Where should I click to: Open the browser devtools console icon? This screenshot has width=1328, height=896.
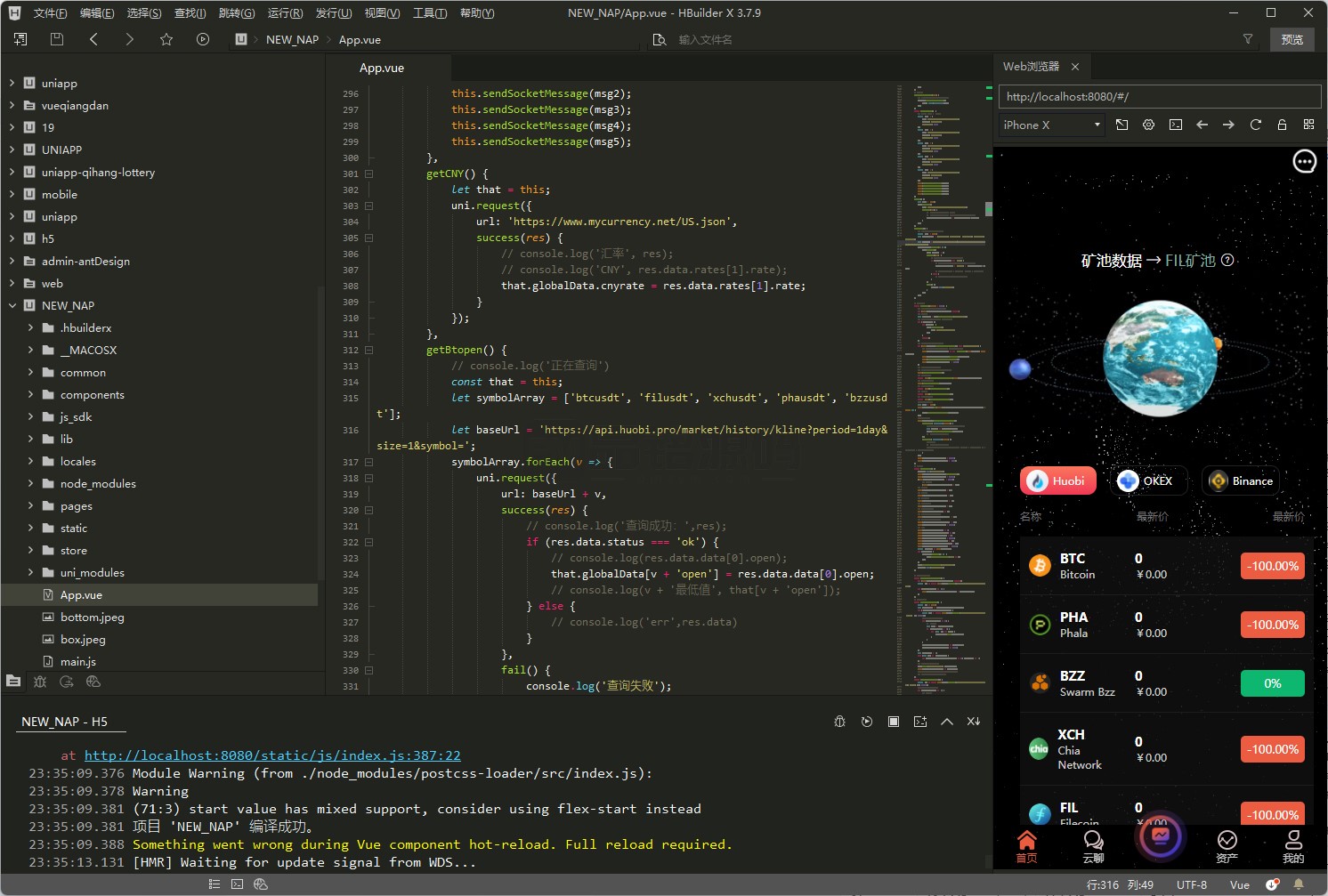coord(1176,125)
